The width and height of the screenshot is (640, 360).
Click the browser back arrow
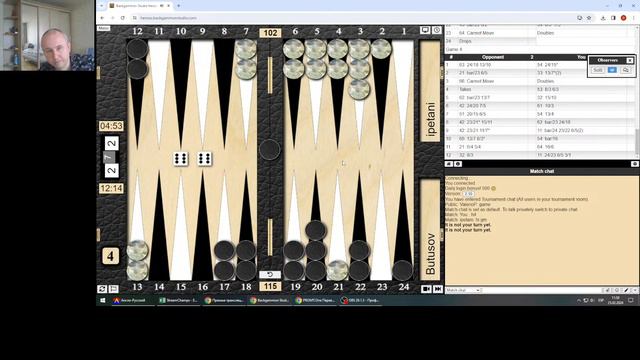(x=102, y=18)
